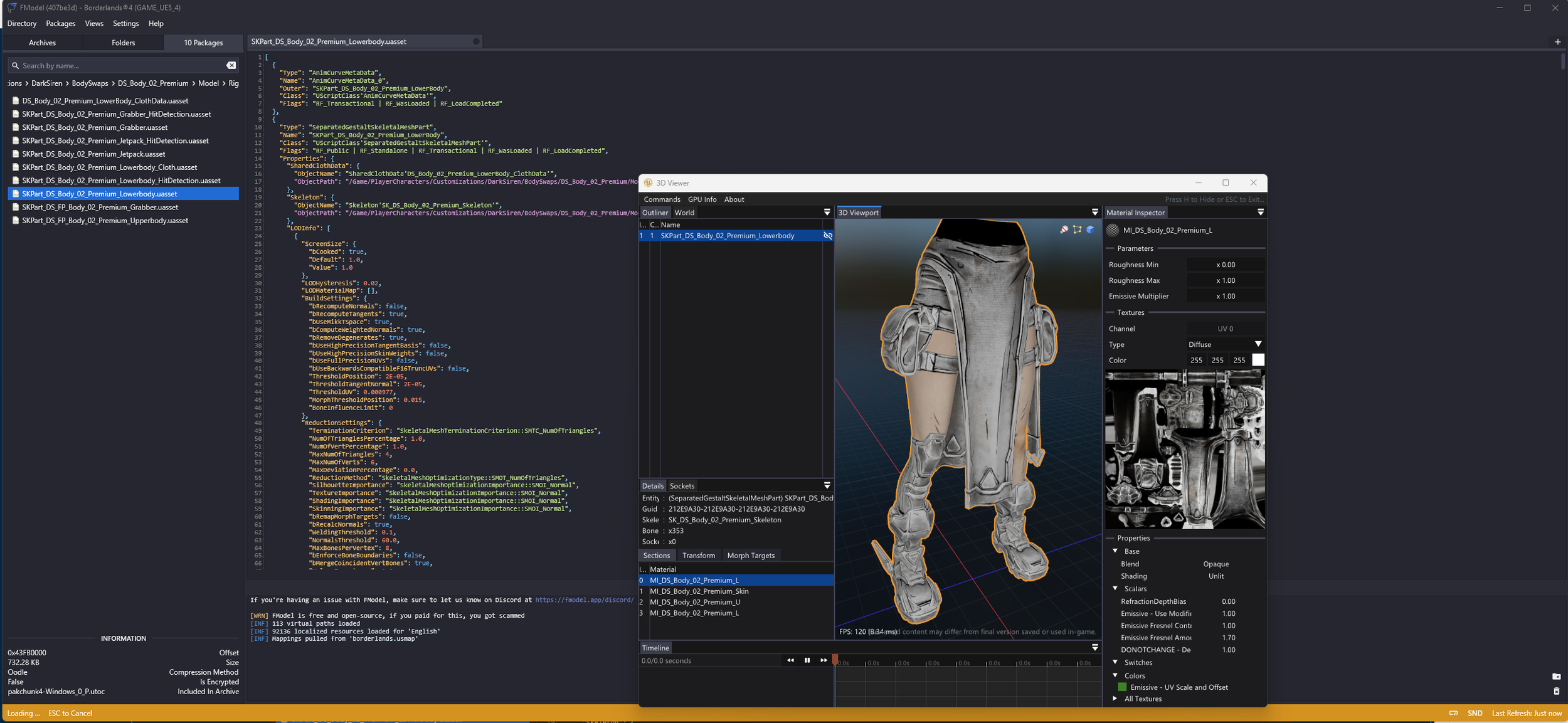Image resolution: width=1568 pixels, height=723 pixels.
Task: Click the blue cube icon in viewport
Action: [1090, 230]
